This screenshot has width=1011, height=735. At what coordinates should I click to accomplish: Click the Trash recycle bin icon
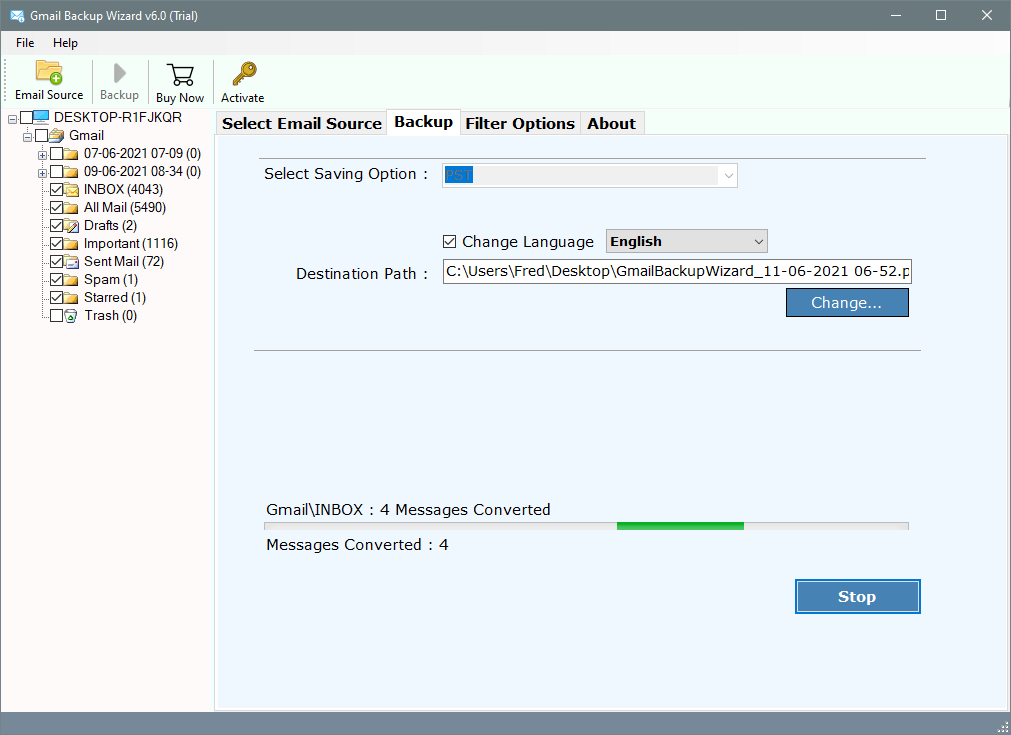pyautogui.click(x=71, y=316)
